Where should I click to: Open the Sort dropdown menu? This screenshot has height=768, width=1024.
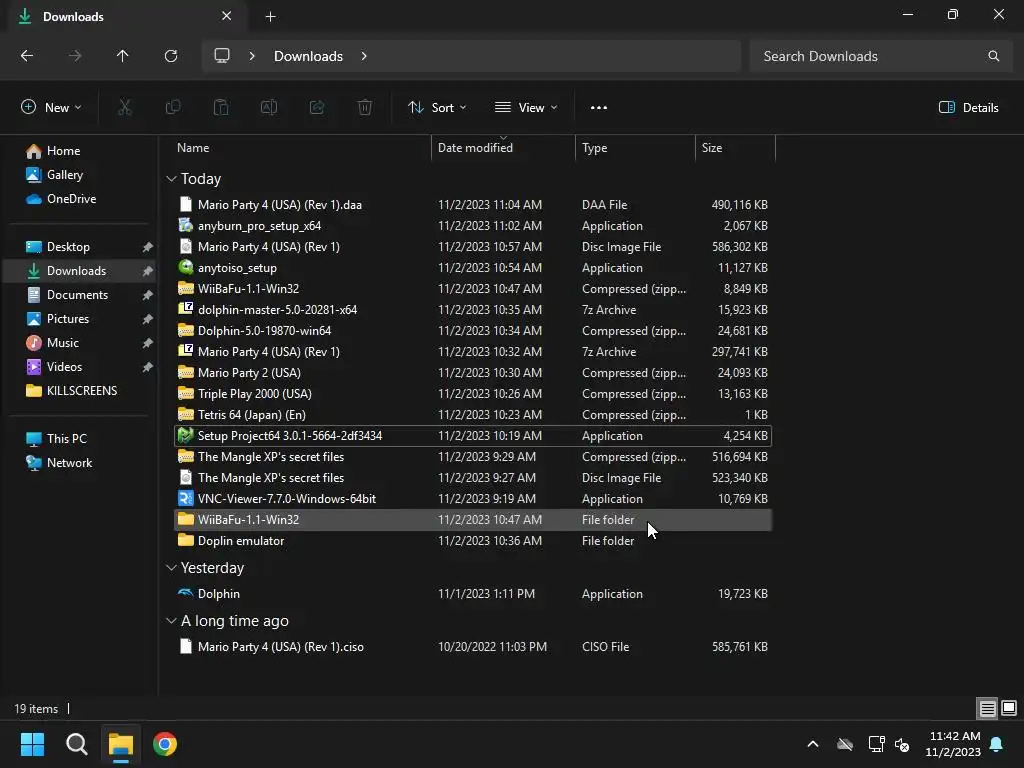[x=437, y=108]
